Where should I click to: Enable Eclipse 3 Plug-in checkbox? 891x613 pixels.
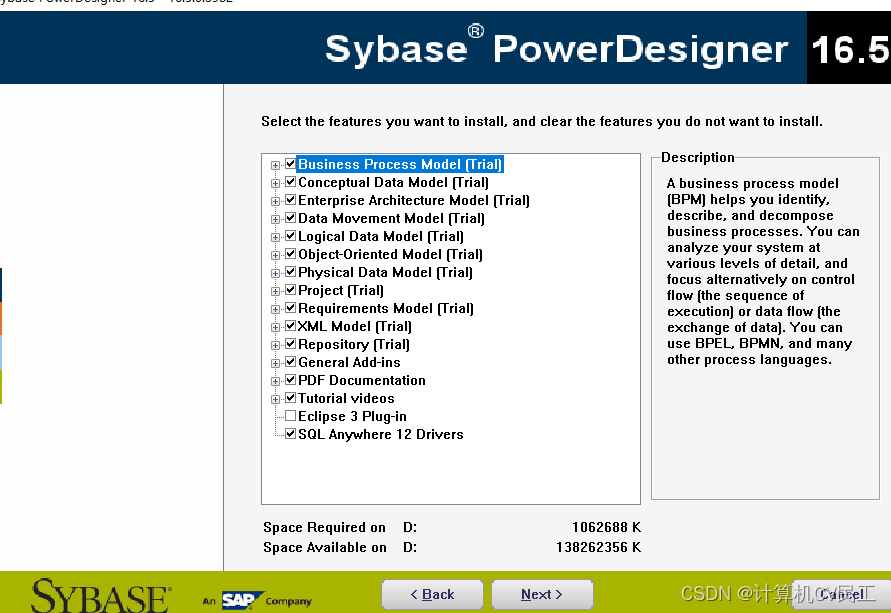pyautogui.click(x=290, y=416)
